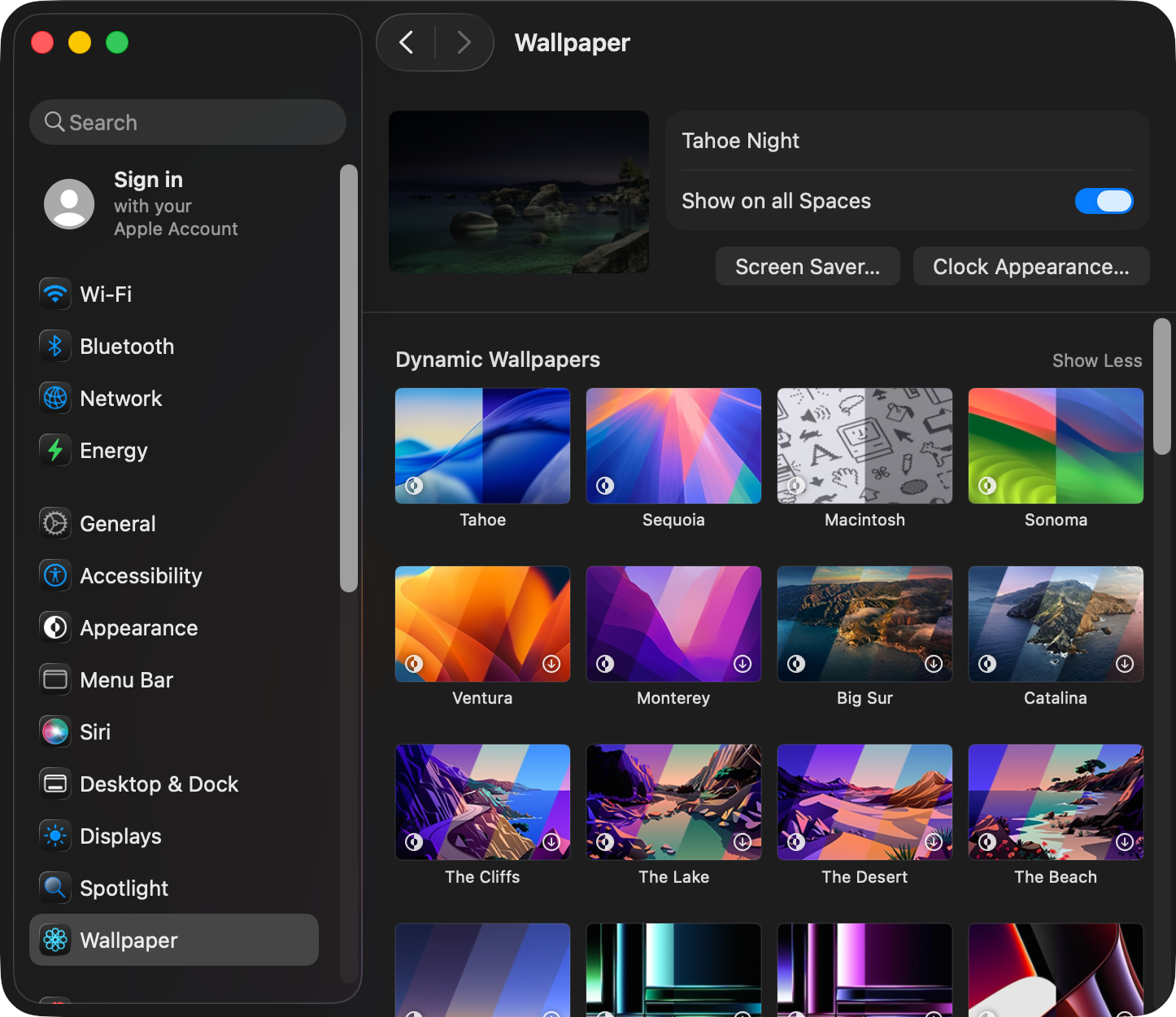This screenshot has width=1176, height=1017.
Task: Click the Energy lightning bolt icon
Action: pyautogui.click(x=55, y=450)
